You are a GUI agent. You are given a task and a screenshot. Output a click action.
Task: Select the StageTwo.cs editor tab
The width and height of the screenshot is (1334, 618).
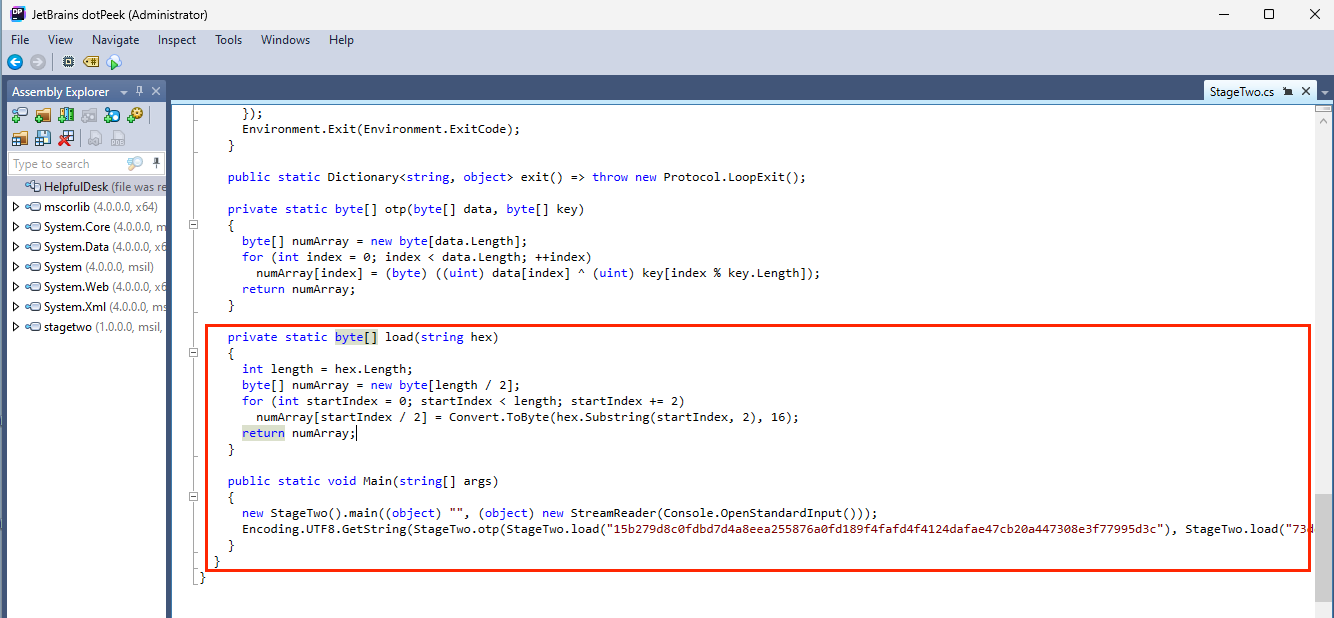tap(1240, 90)
